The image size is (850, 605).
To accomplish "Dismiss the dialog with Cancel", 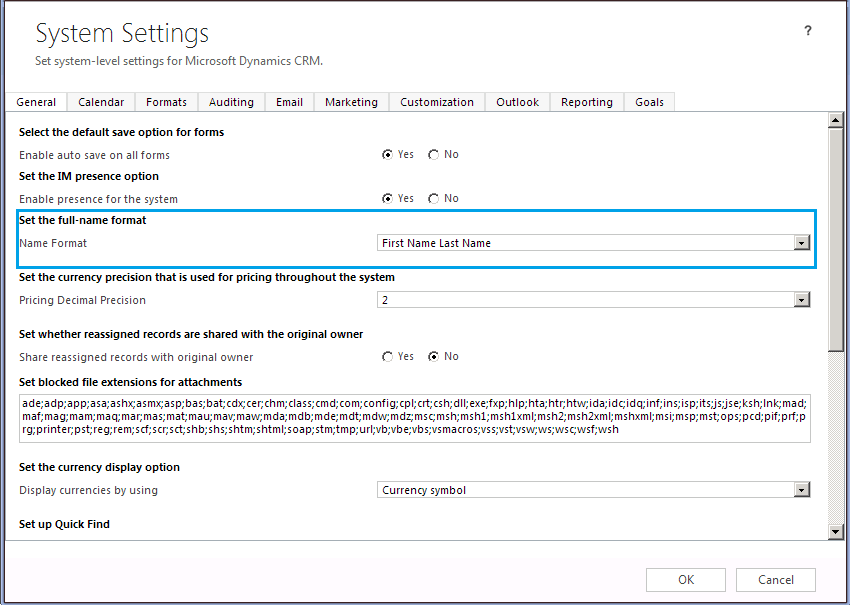I will pos(776,579).
